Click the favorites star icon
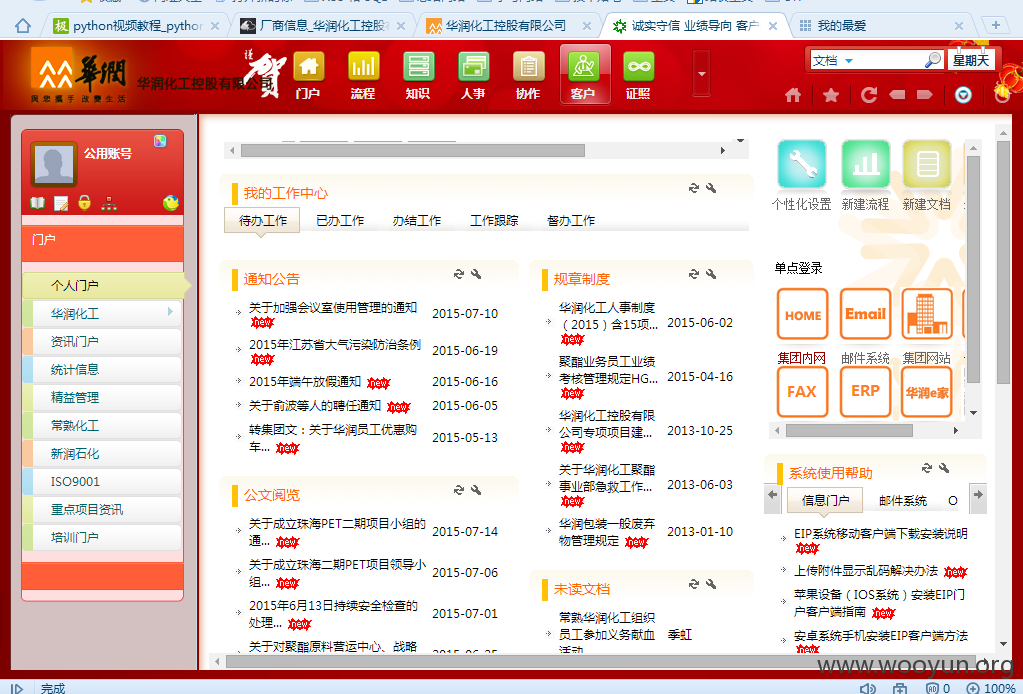Screen dimensions: 1023x694 (x=831, y=95)
